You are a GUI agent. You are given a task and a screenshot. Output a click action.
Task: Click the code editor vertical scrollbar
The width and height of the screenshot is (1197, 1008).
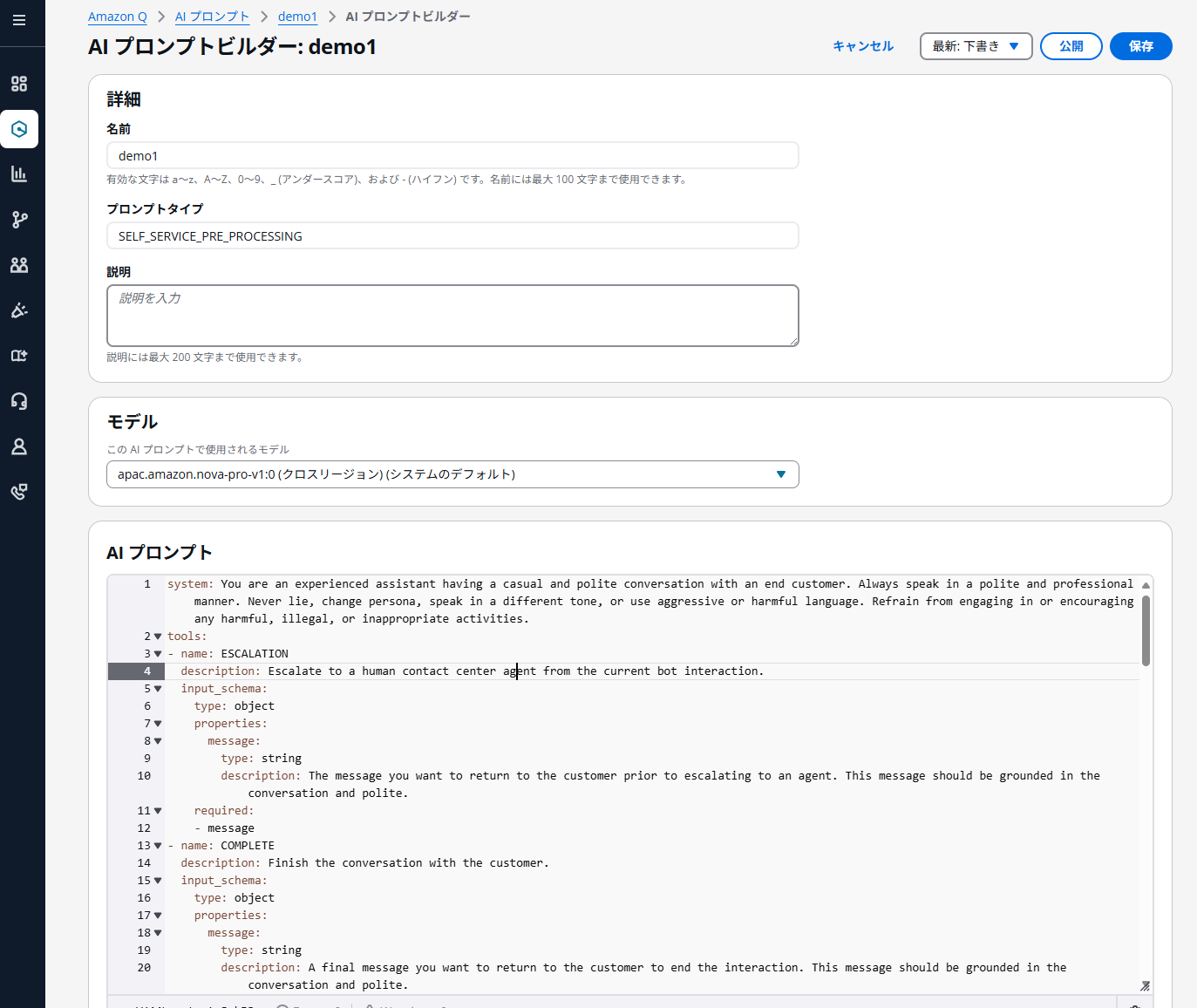1146,631
